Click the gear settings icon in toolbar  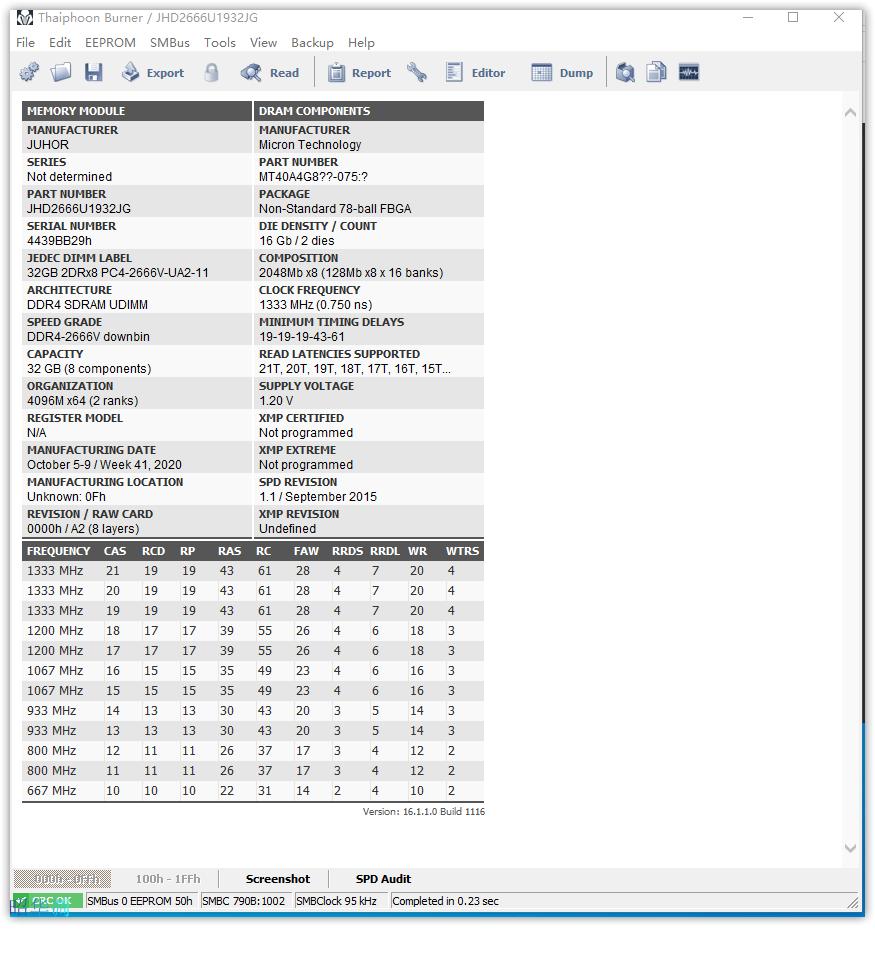pyautogui.click(x=29, y=72)
